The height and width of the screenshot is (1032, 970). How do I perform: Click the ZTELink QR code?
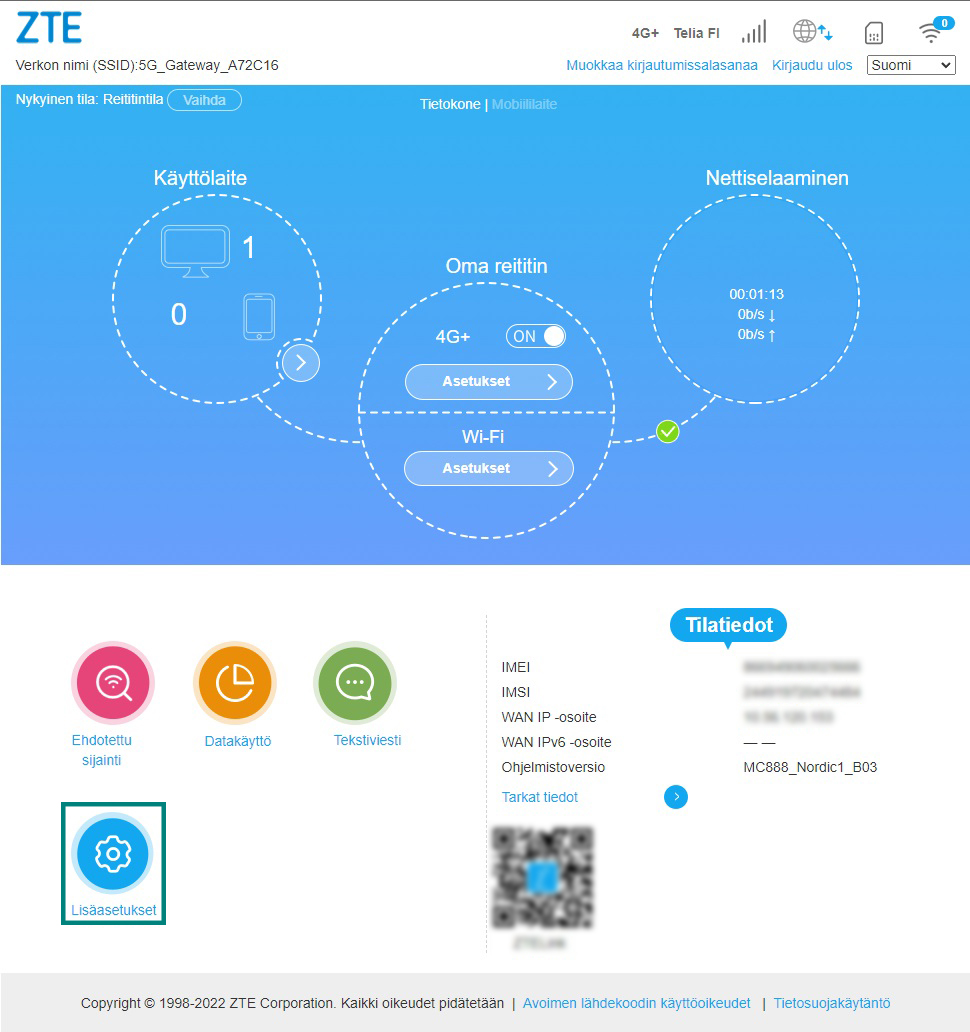543,877
